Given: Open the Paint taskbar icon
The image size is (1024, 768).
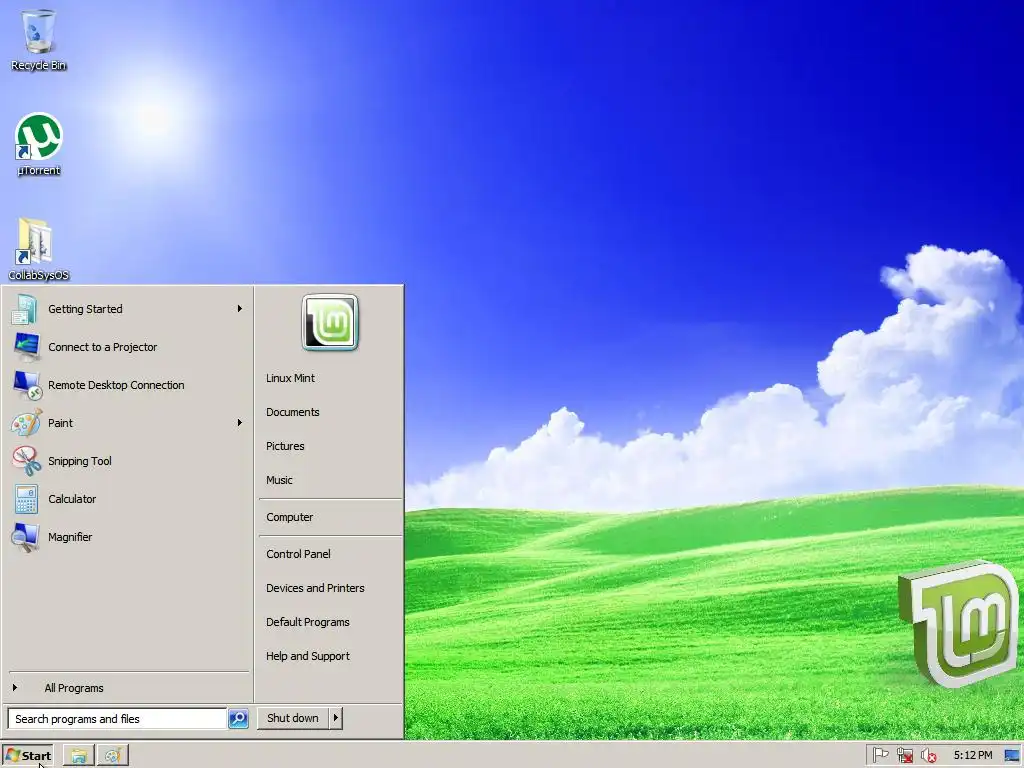Looking at the screenshot, I should (113, 756).
